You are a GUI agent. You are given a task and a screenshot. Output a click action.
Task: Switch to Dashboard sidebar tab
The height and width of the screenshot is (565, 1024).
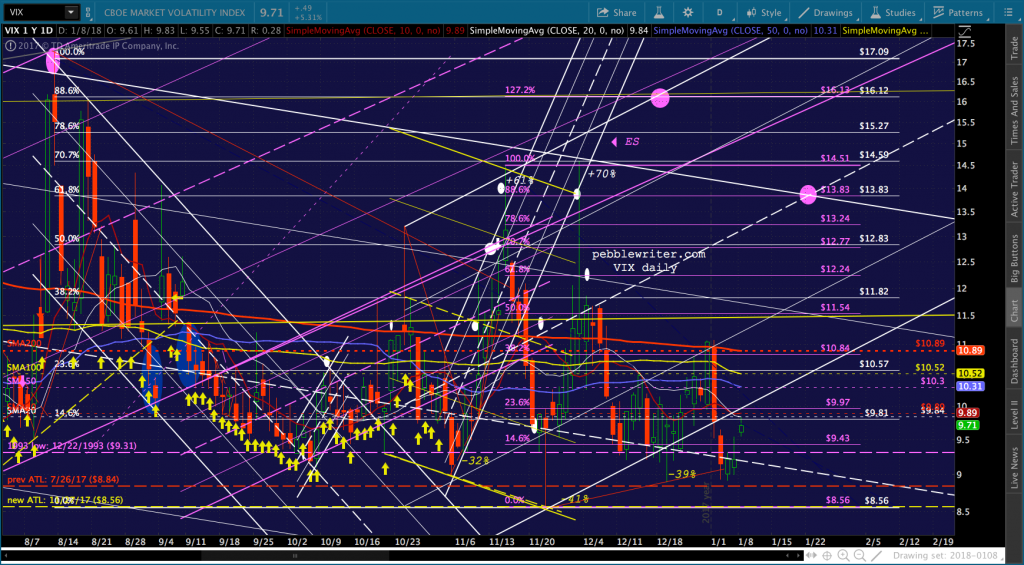[x=1014, y=363]
